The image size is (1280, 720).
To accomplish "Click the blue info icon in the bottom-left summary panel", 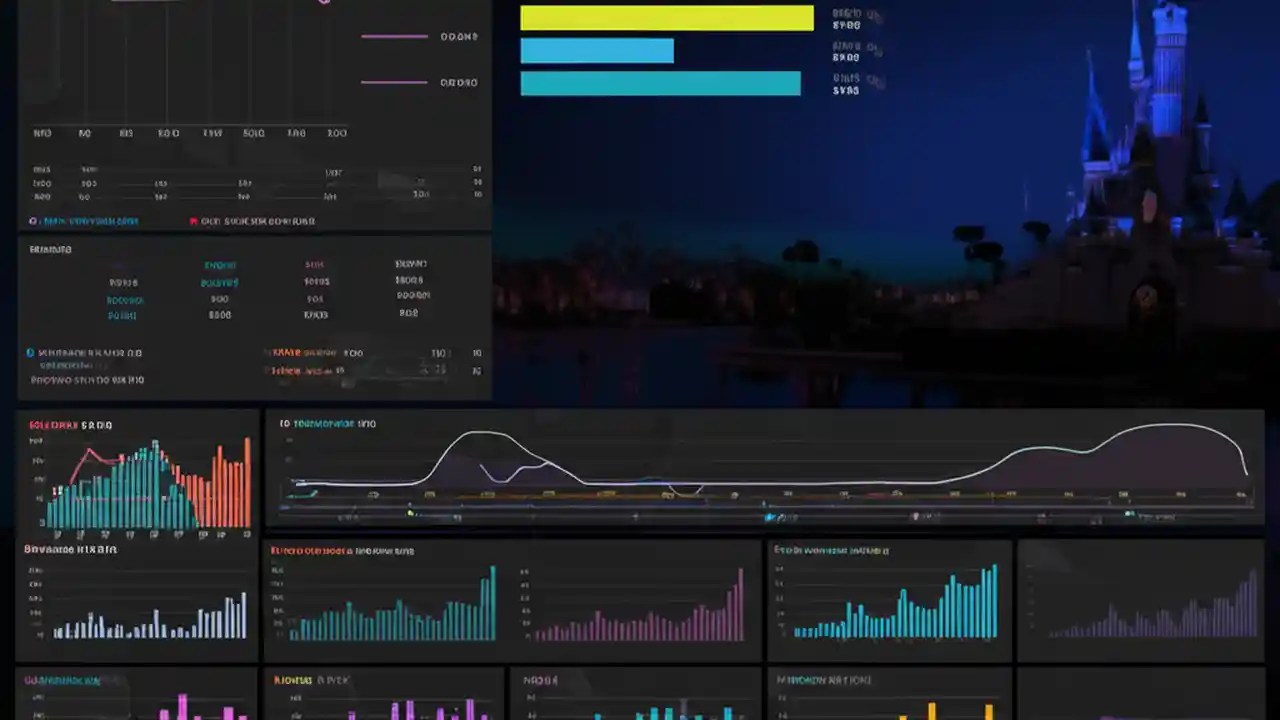I will (x=29, y=353).
